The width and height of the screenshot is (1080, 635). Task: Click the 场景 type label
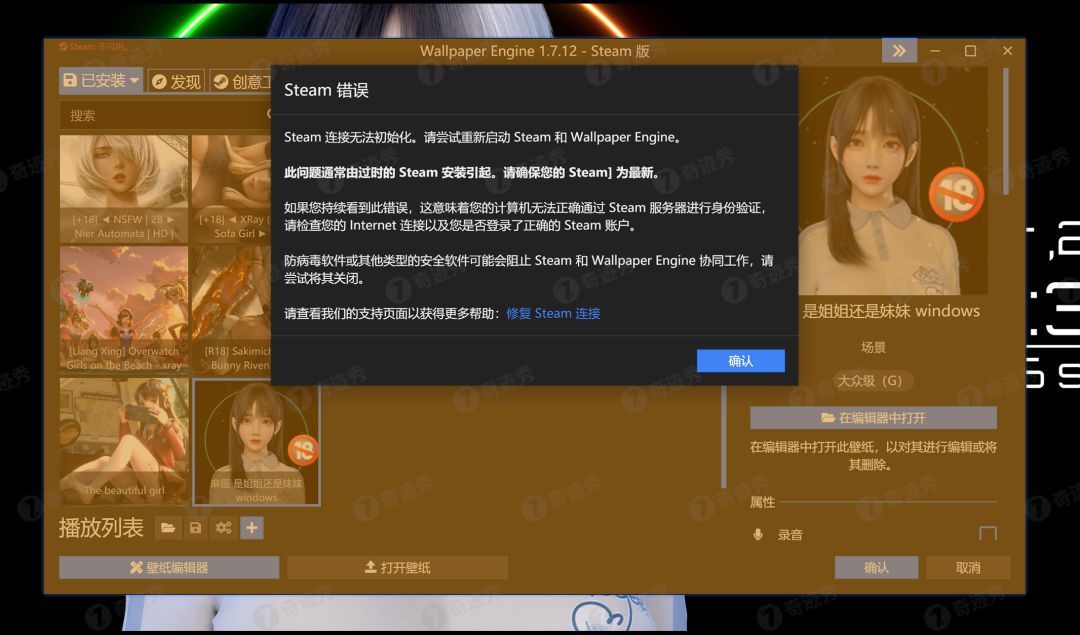tap(873, 348)
